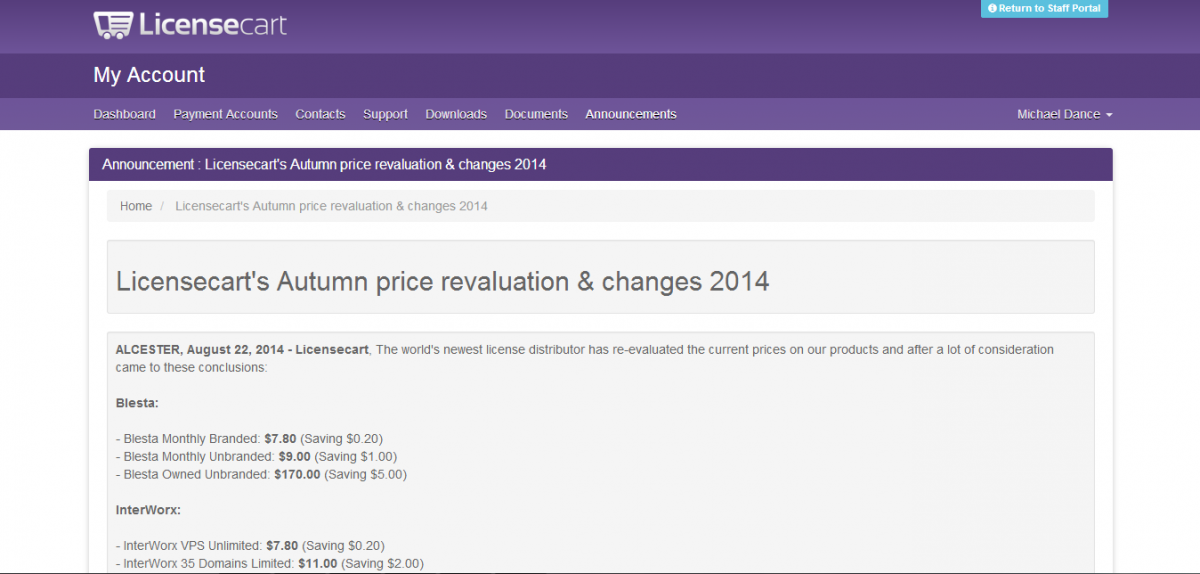Expand the Michael Dance dropdown caret
The width and height of the screenshot is (1200, 574).
1109,115
